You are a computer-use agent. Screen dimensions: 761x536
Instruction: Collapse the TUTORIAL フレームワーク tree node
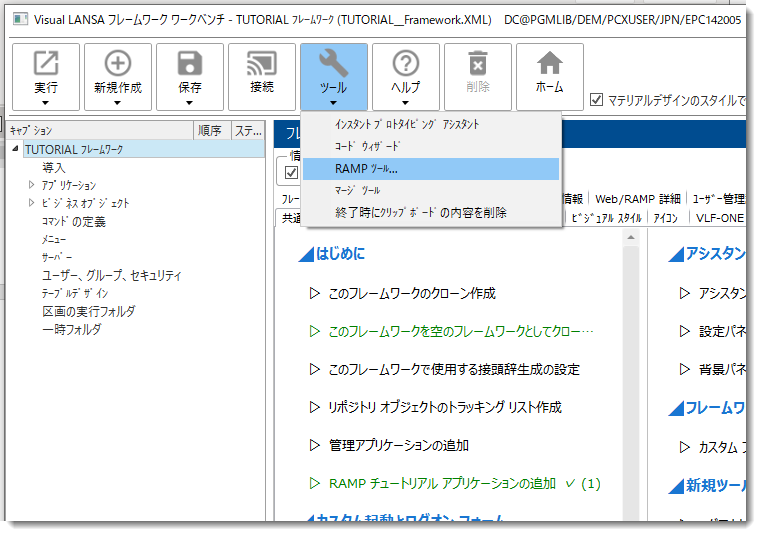[16, 149]
